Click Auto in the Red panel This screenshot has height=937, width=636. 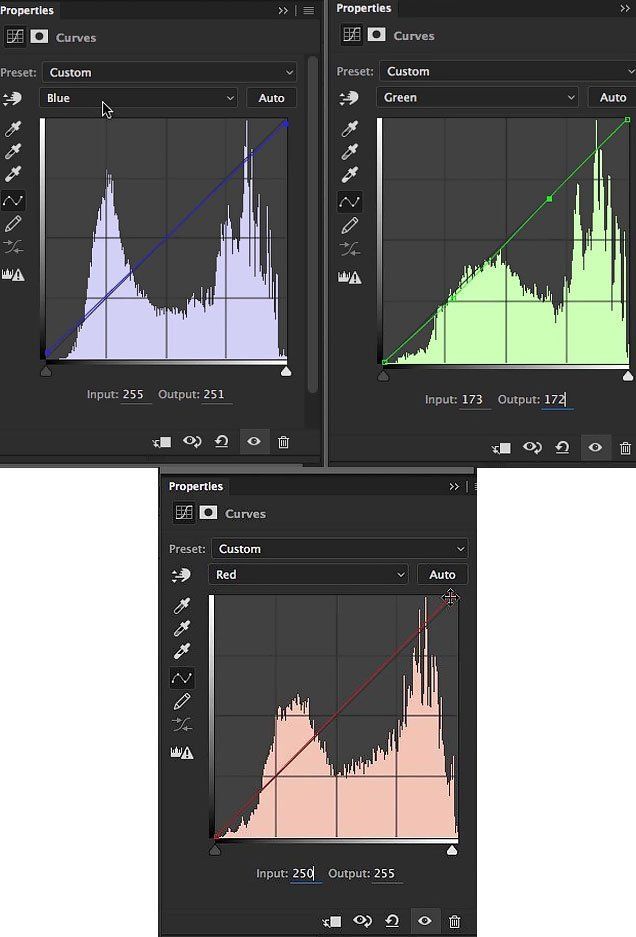click(x=442, y=574)
